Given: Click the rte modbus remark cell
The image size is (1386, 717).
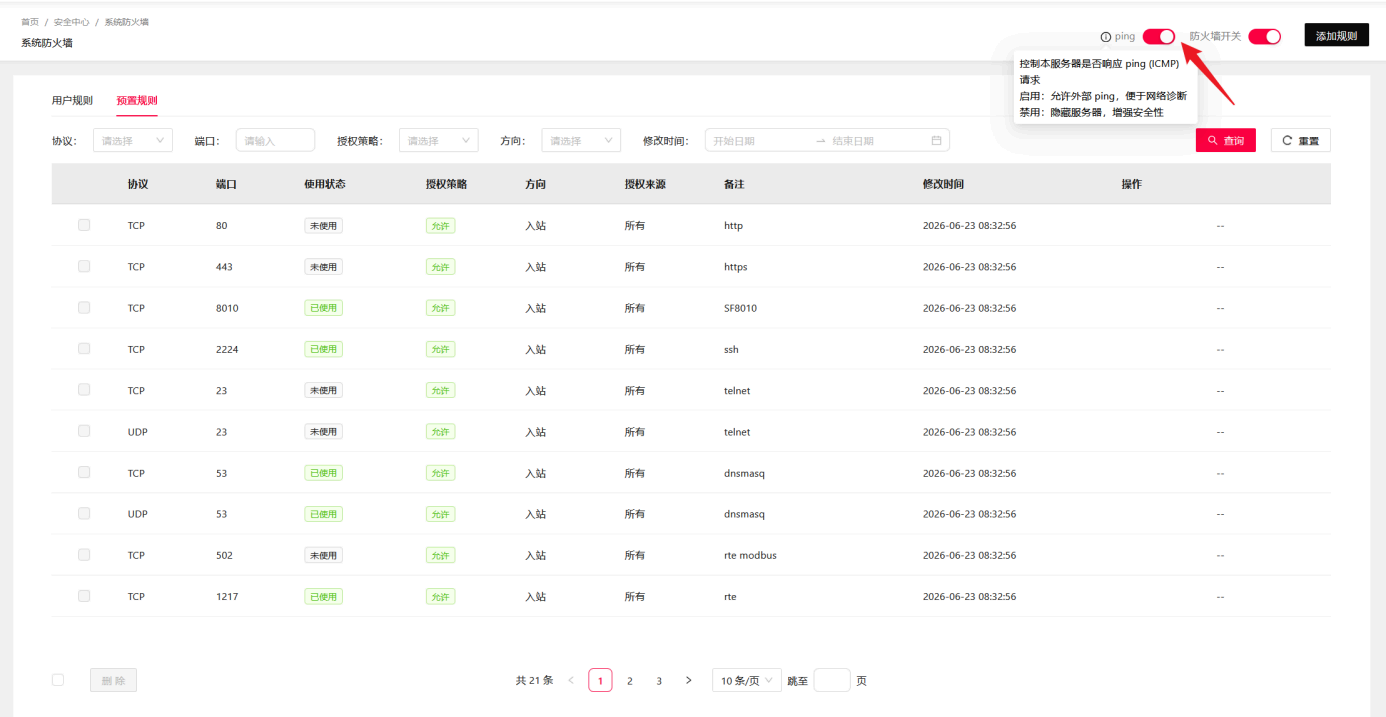Looking at the screenshot, I should 750,555.
